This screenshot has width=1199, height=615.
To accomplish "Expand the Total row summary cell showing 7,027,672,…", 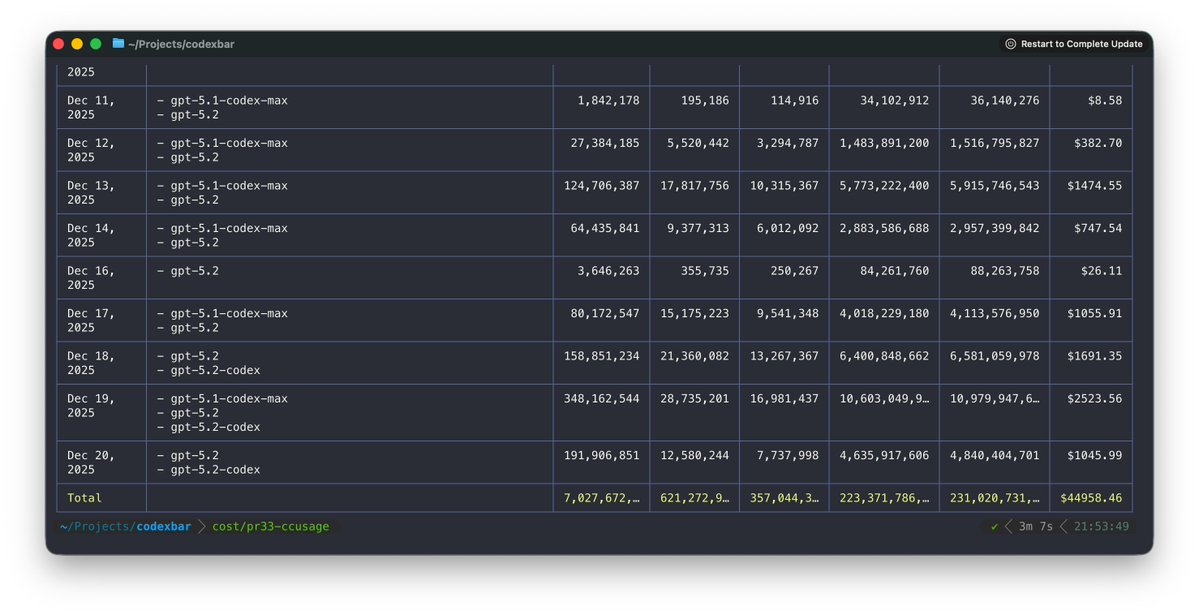I will click(600, 497).
